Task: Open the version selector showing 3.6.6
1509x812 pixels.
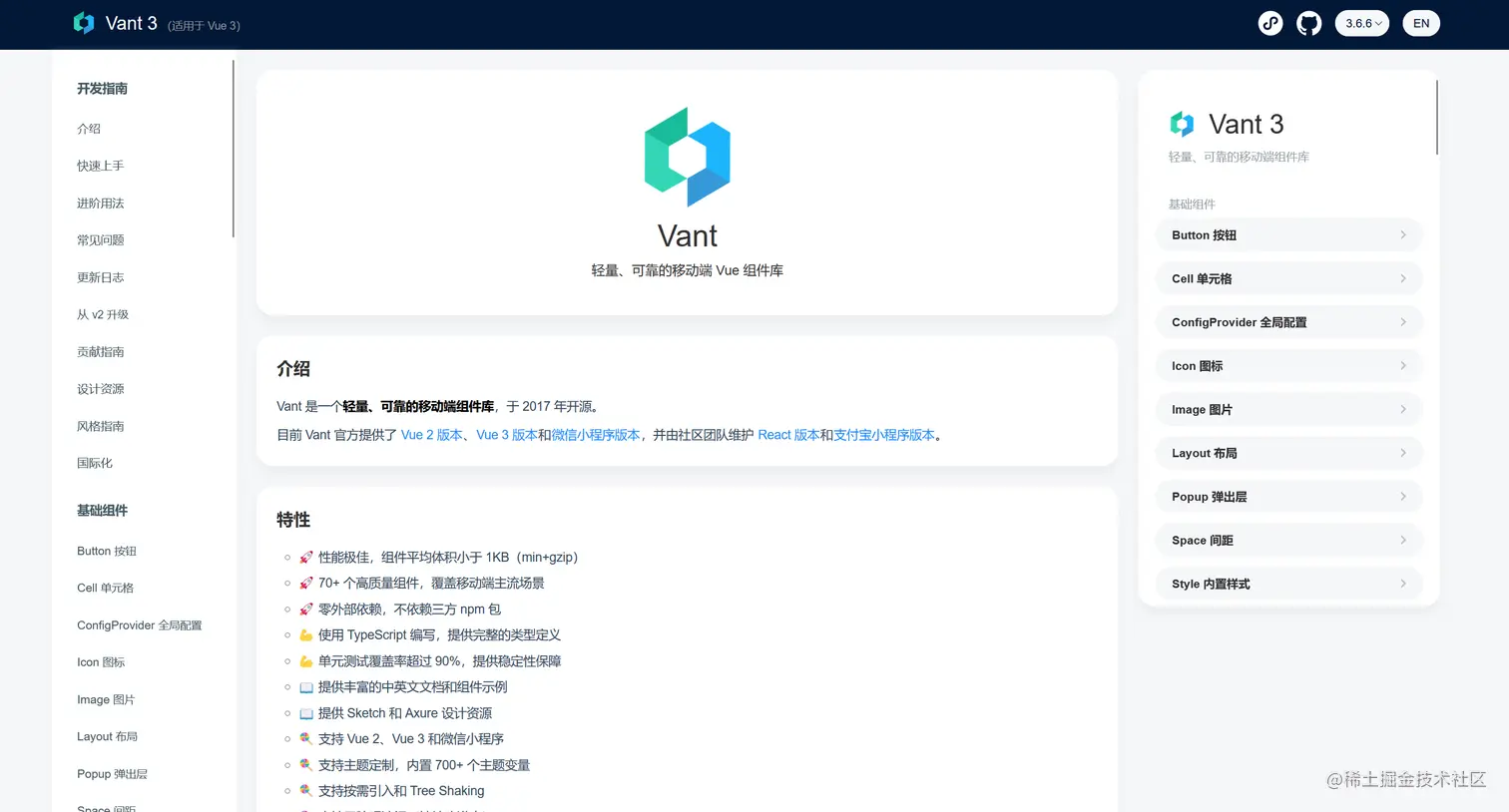Action: tap(1361, 23)
